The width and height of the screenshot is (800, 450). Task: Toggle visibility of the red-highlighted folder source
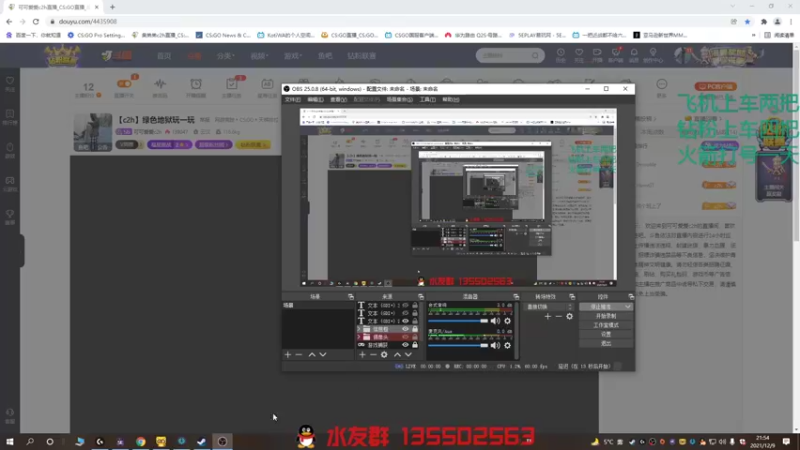tap(405, 337)
